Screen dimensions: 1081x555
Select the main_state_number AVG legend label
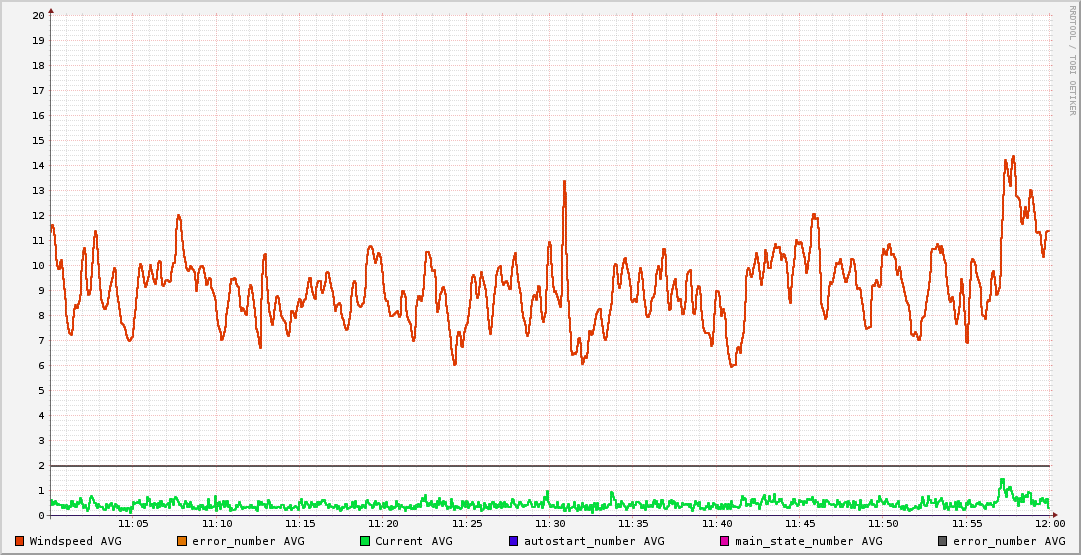pyautogui.click(x=808, y=541)
